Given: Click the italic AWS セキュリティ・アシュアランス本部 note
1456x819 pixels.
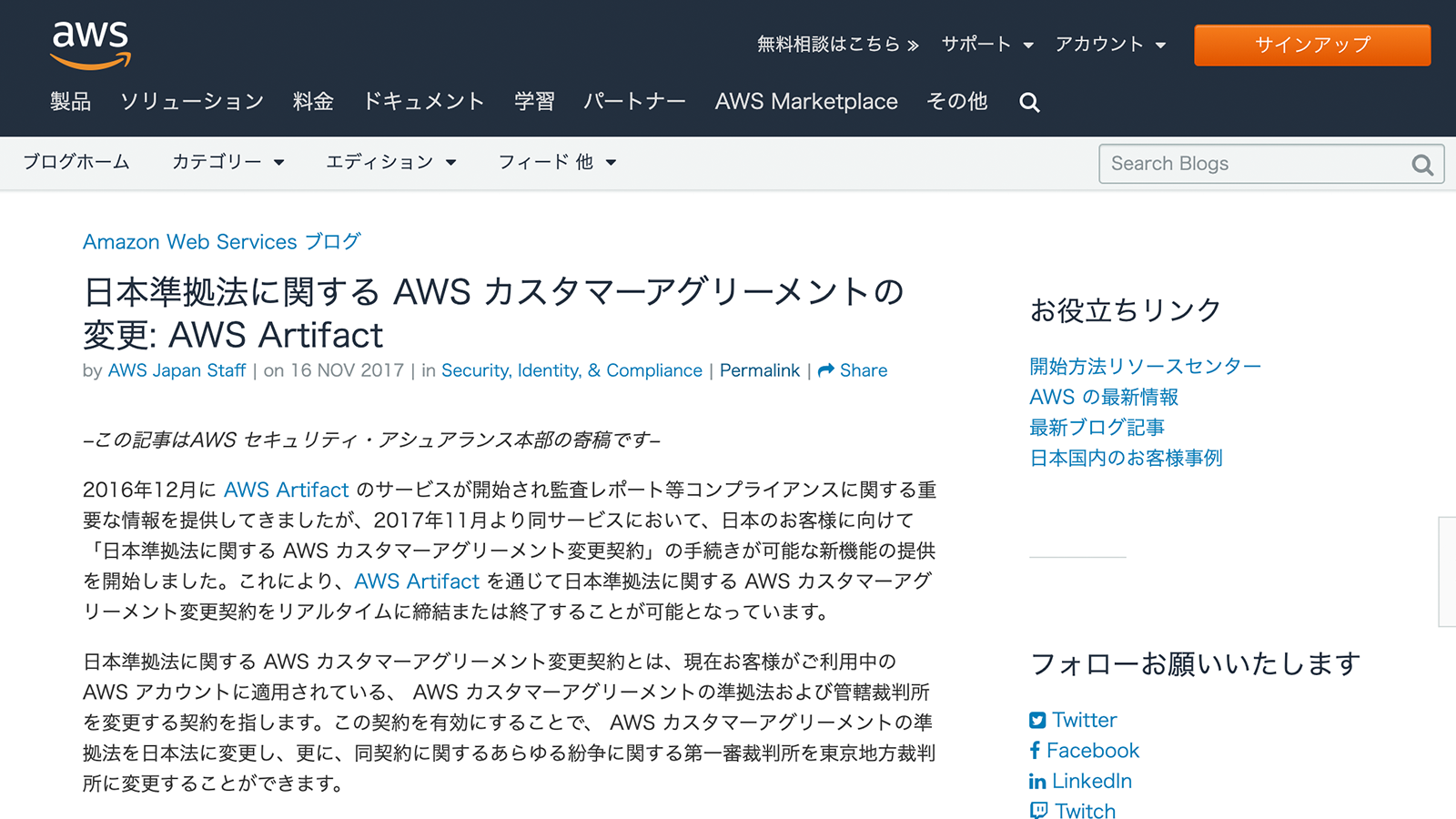Looking at the screenshot, I should pyautogui.click(x=371, y=440).
